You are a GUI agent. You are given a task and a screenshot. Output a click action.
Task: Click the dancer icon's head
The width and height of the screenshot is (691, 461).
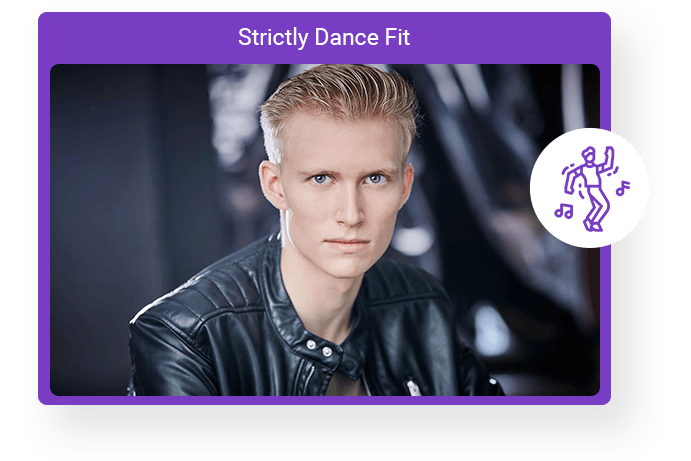588,155
